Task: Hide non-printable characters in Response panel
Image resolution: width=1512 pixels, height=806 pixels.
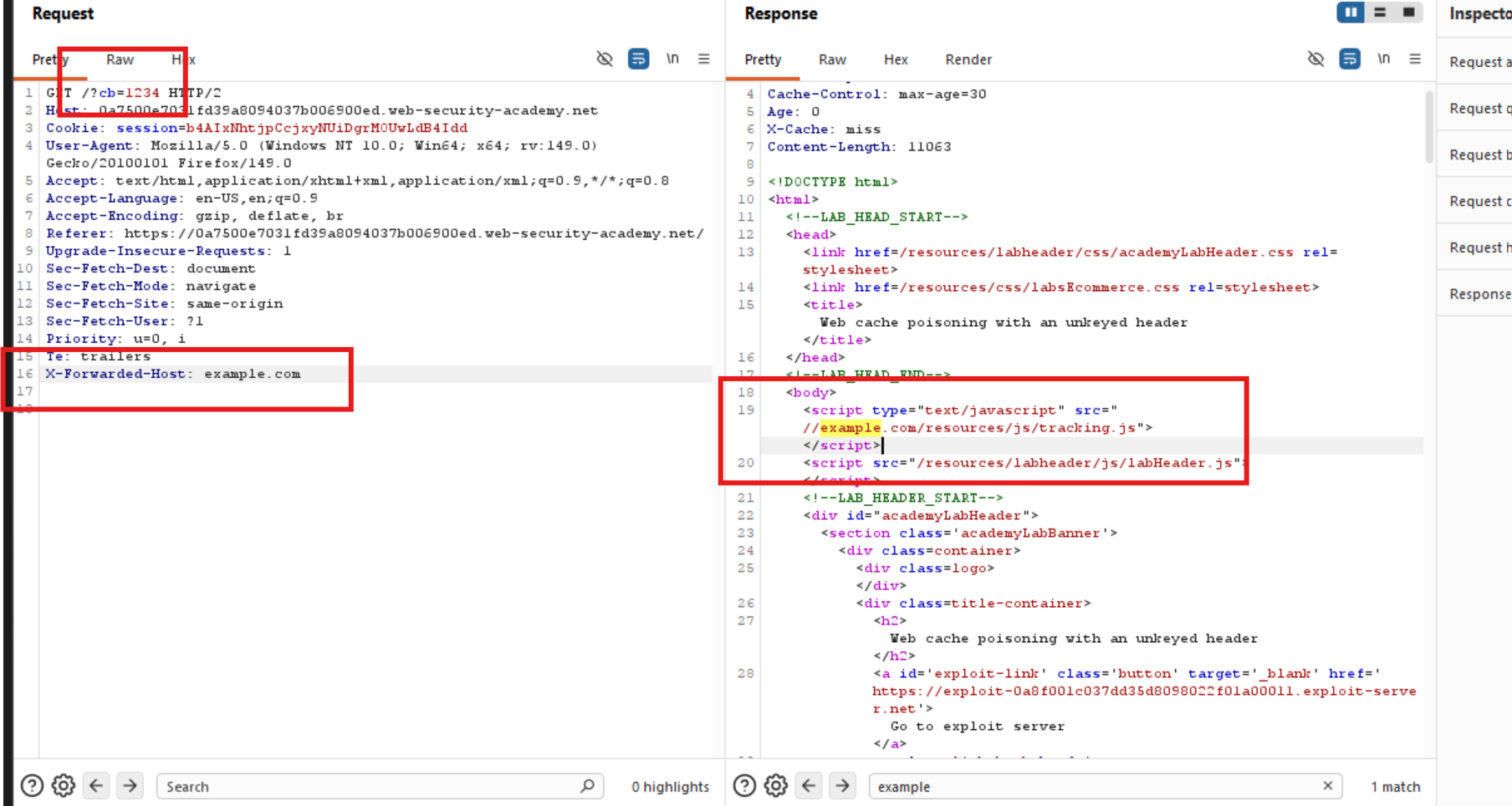Action: 1315,59
